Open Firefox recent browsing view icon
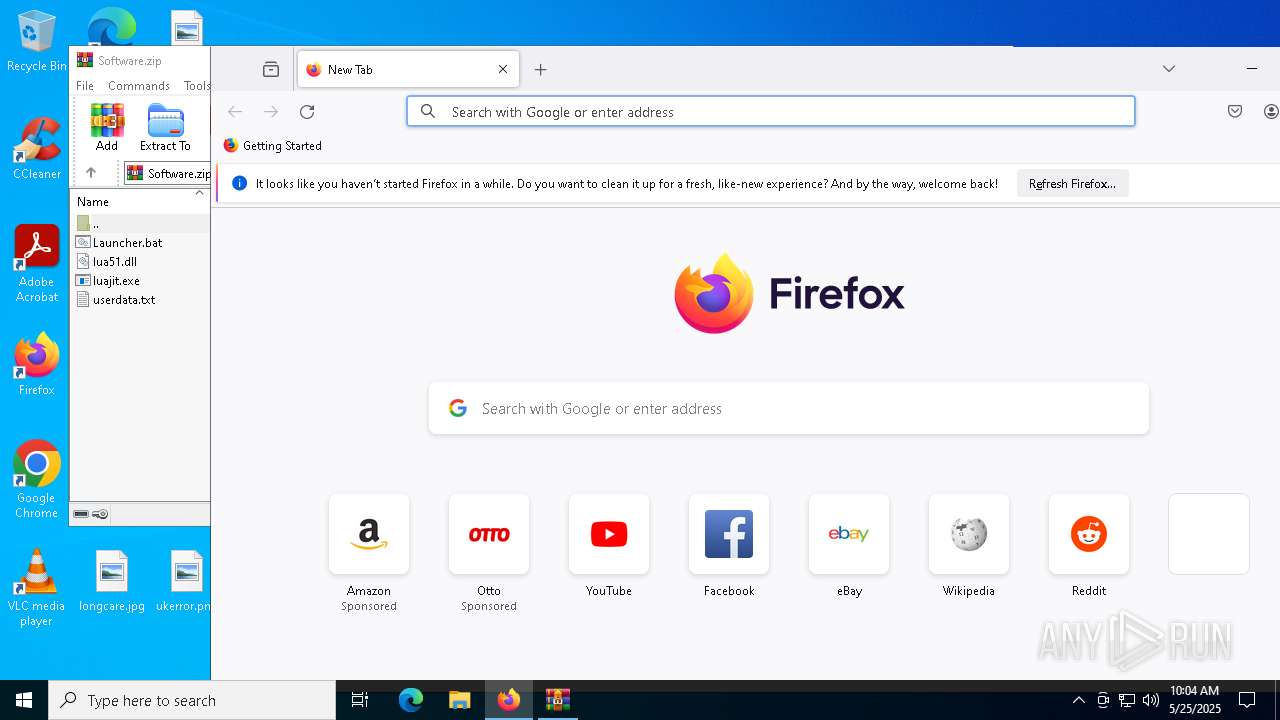Image resolution: width=1280 pixels, height=720 pixels. coord(271,69)
